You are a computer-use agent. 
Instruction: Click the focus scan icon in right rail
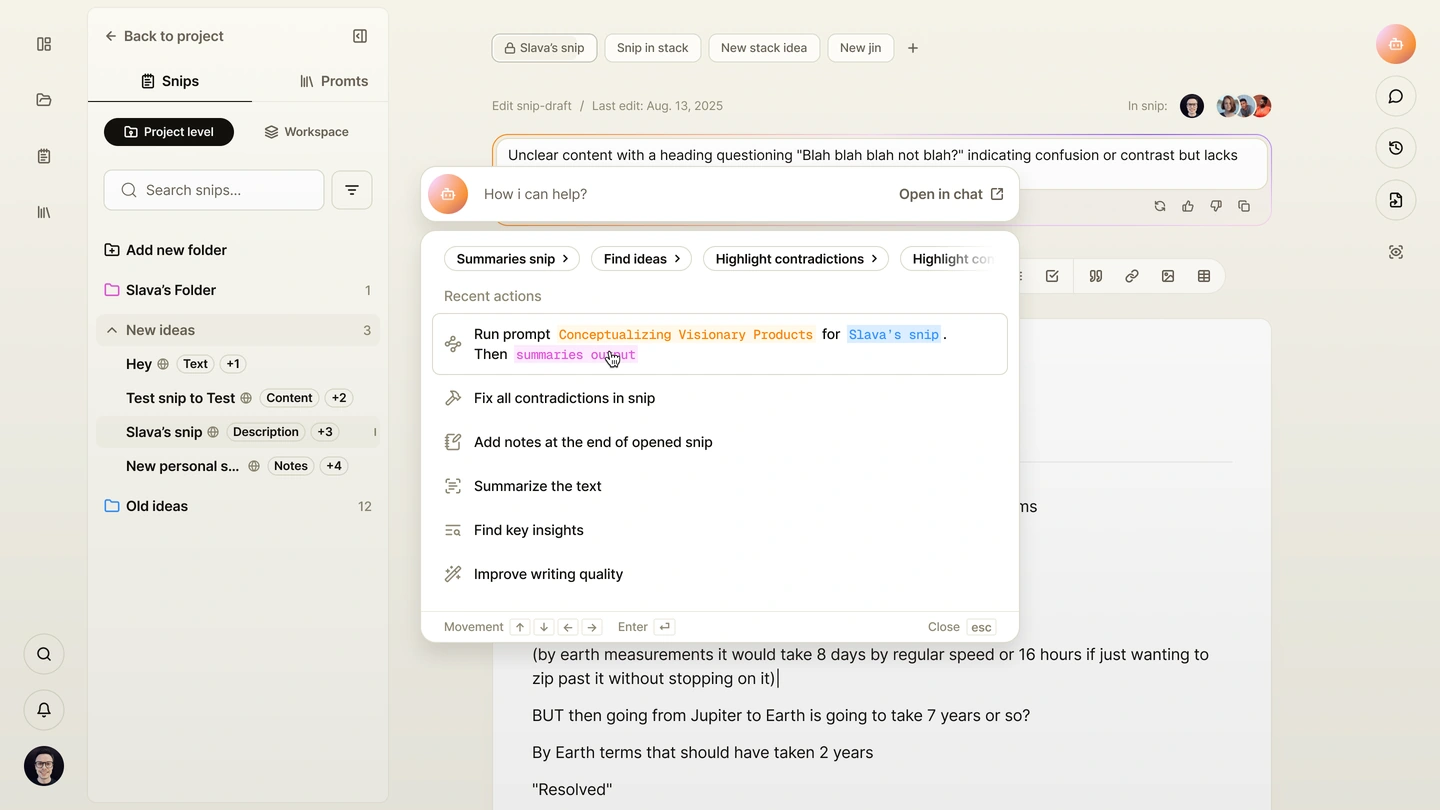(x=1396, y=252)
